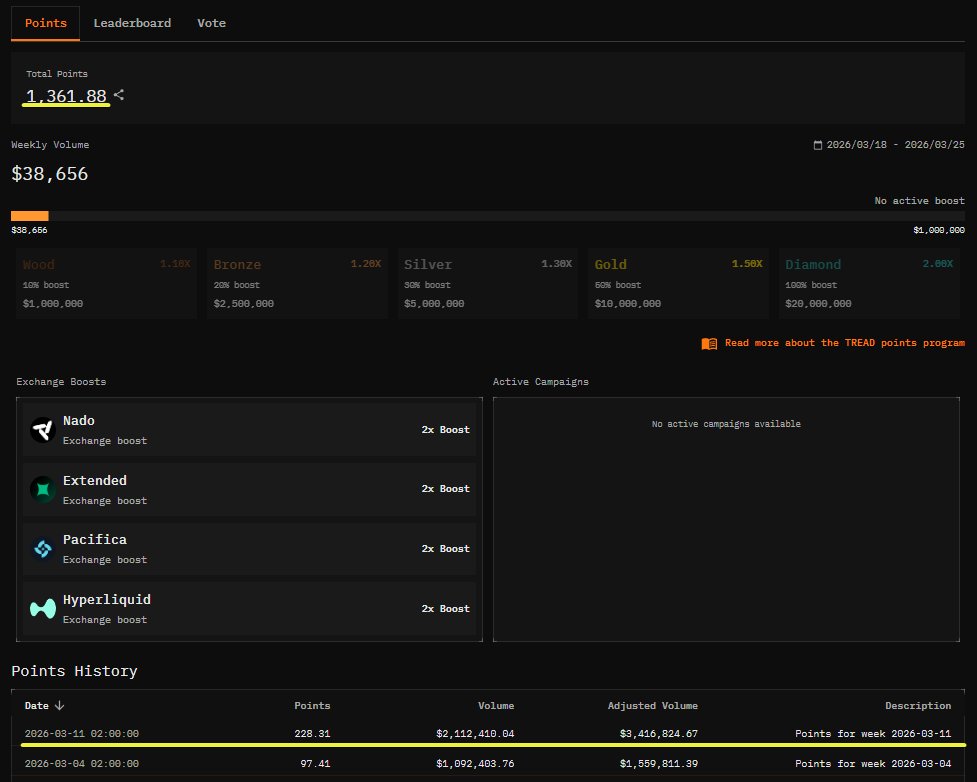Image resolution: width=977 pixels, height=782 pixels.
Task: Select the Silver tier card
Action: tap(488, 284)
